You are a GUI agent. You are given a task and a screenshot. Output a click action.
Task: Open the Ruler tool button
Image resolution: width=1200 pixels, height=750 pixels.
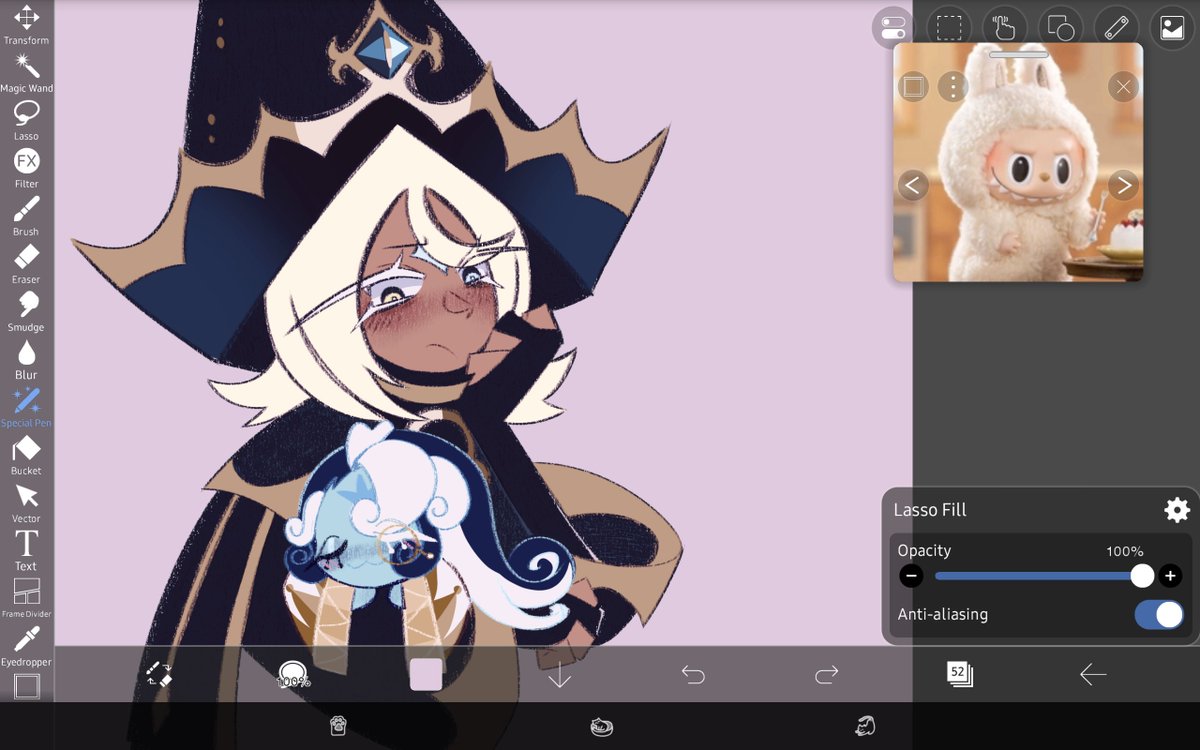pyautogui.click(x=1116, y=27)
